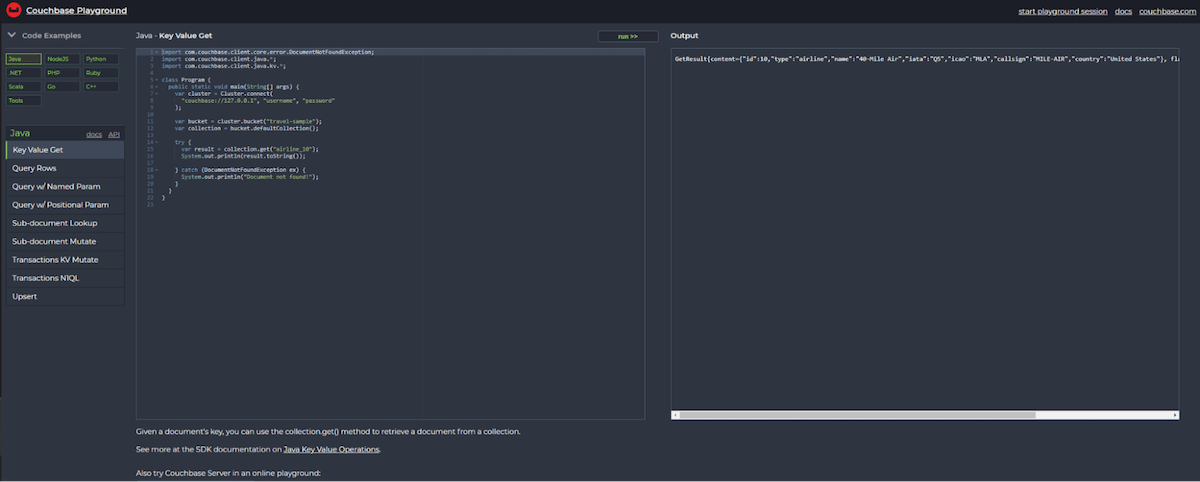Collapse the Code Examples panel chevron
Image resolution: width=1200 pixels, height=482 pixels.
(x=11, y=35)
